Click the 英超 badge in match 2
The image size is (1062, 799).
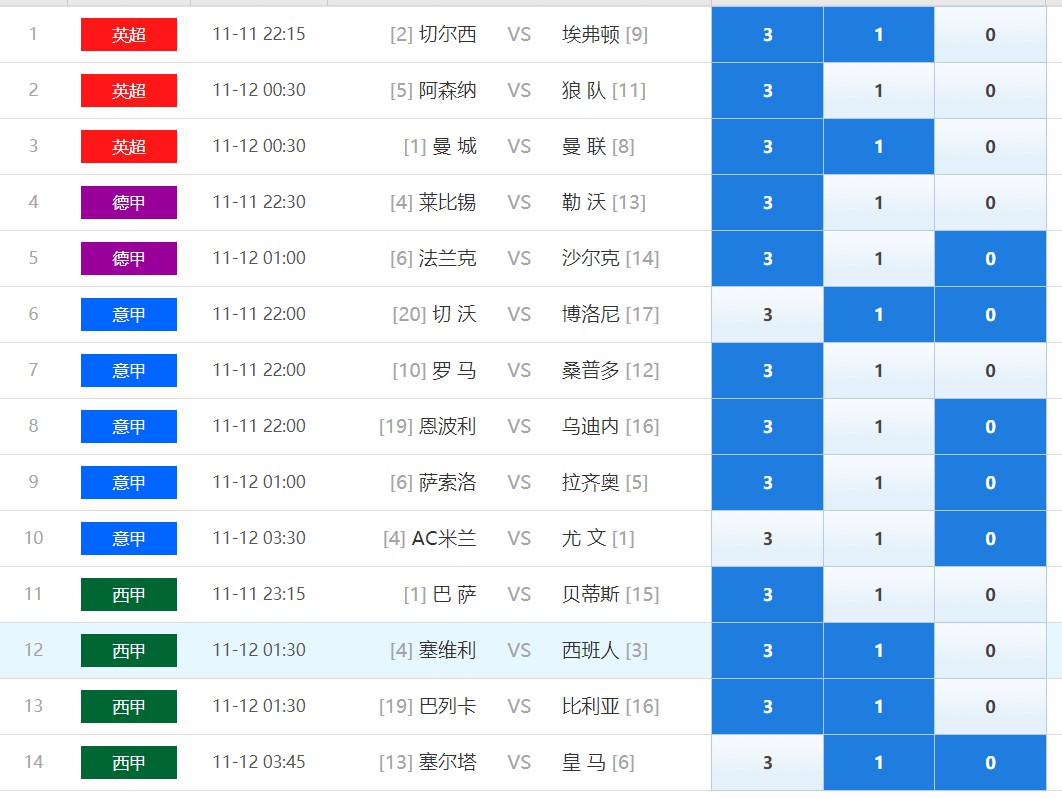(x=129, y=91)
